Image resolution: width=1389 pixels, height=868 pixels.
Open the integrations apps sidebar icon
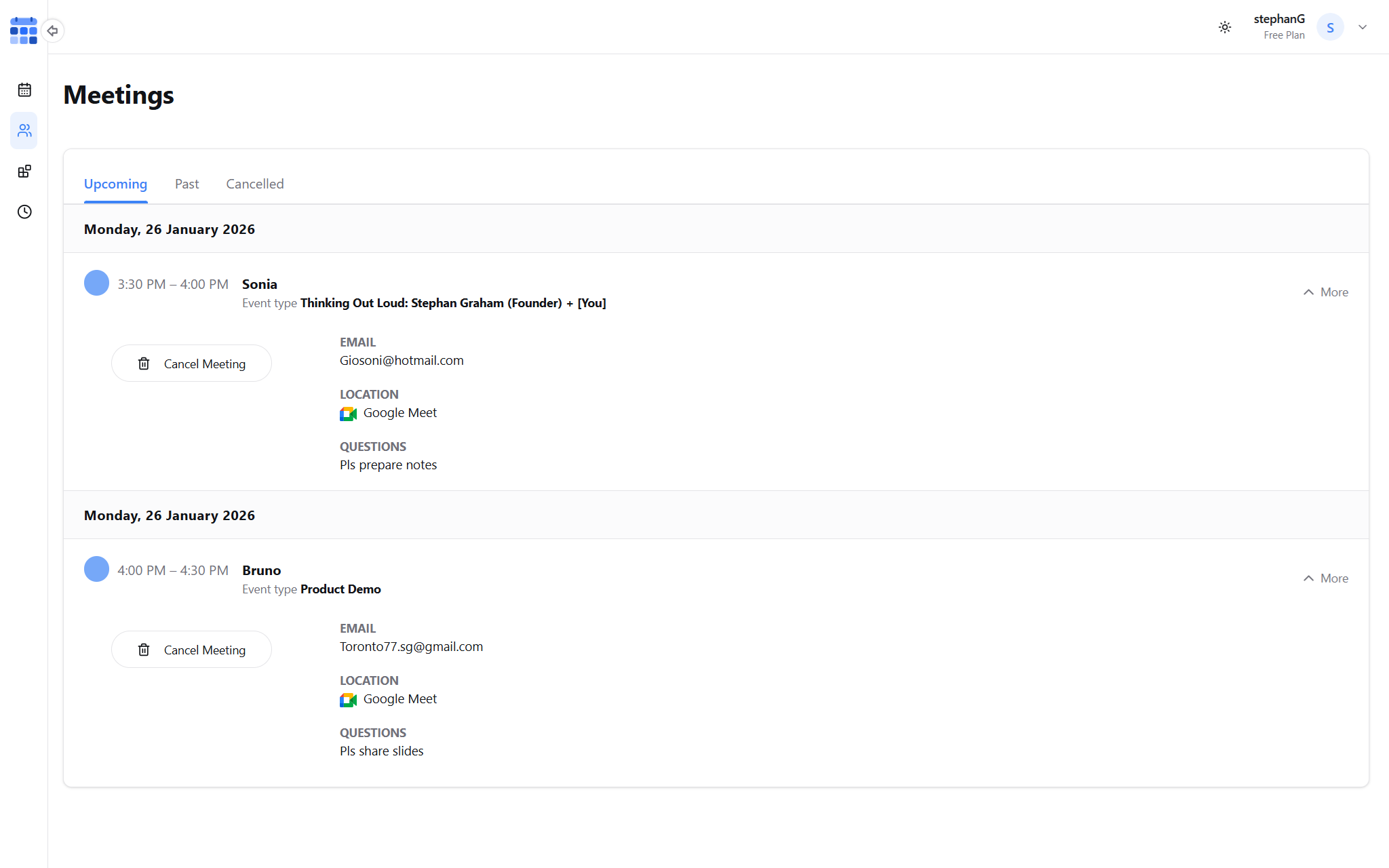click(24, 171)
